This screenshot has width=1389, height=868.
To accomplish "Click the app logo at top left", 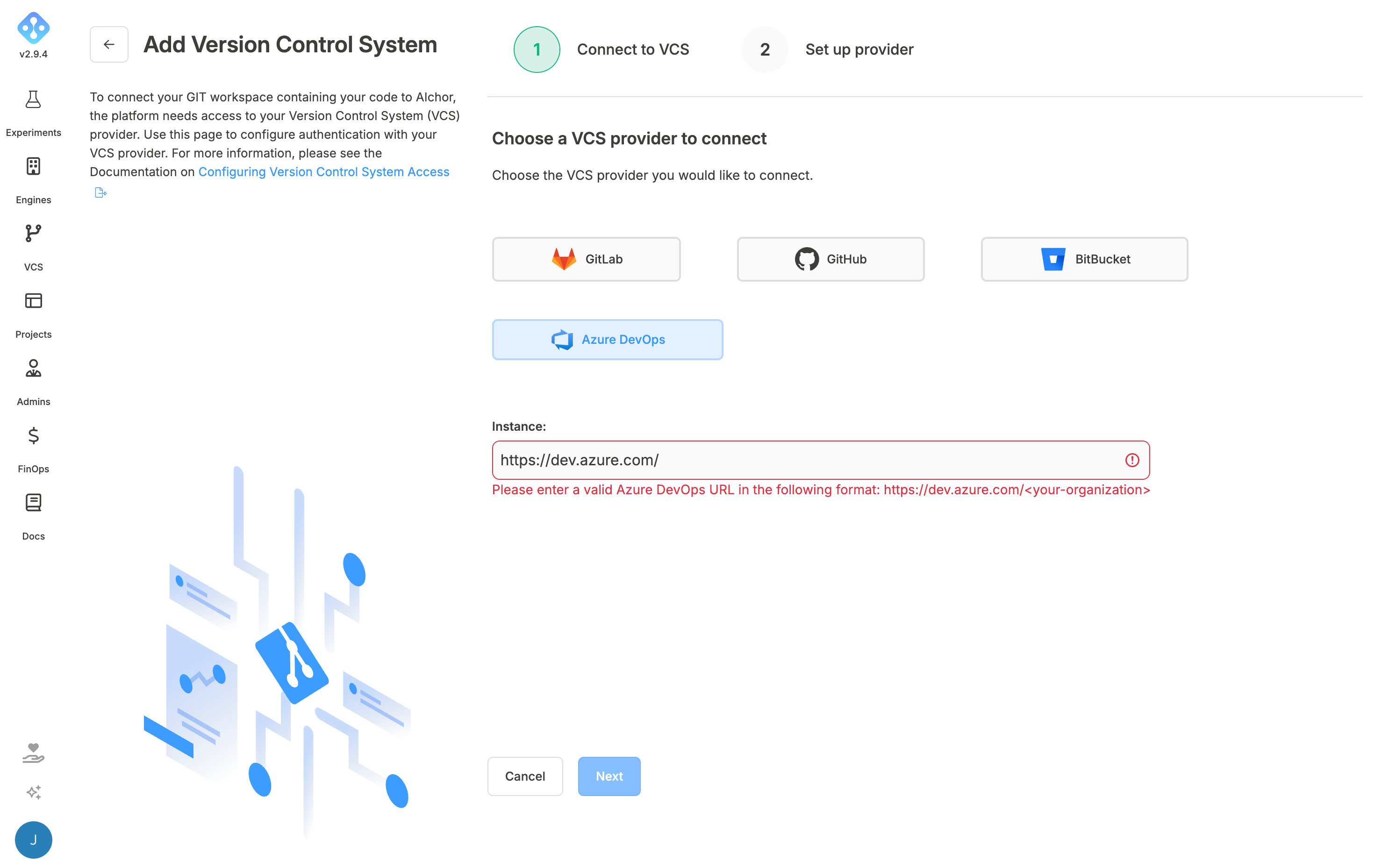I will point(33,28).
